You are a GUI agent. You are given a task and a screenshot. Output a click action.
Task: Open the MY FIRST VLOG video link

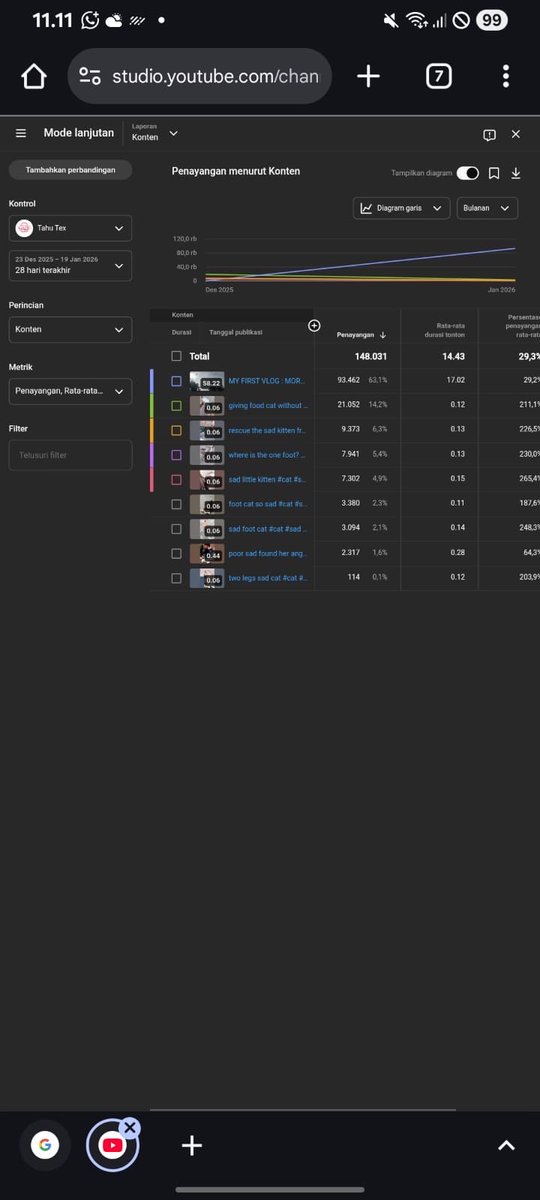[268, 381]
